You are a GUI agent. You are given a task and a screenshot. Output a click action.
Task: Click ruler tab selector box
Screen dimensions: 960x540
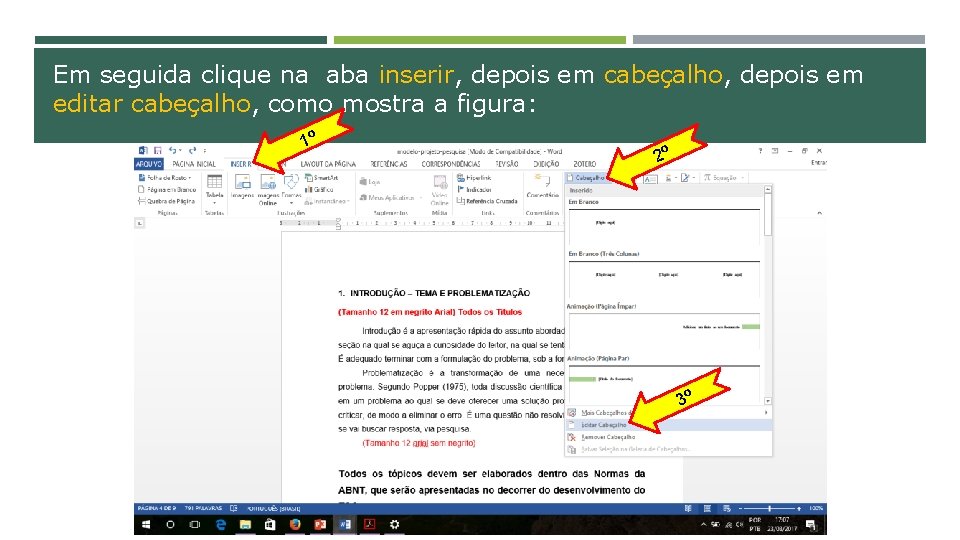[140, 223]
